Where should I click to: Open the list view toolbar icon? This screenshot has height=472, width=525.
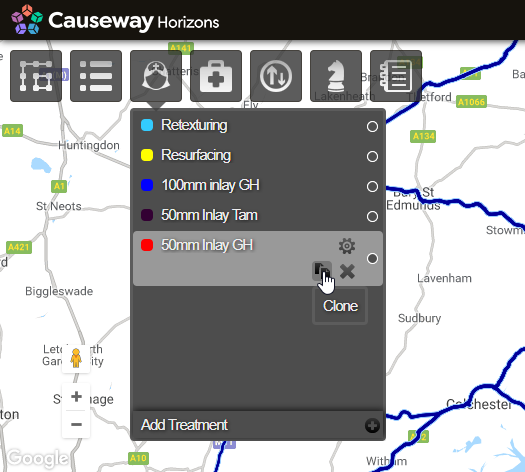[x=96, y=76]
